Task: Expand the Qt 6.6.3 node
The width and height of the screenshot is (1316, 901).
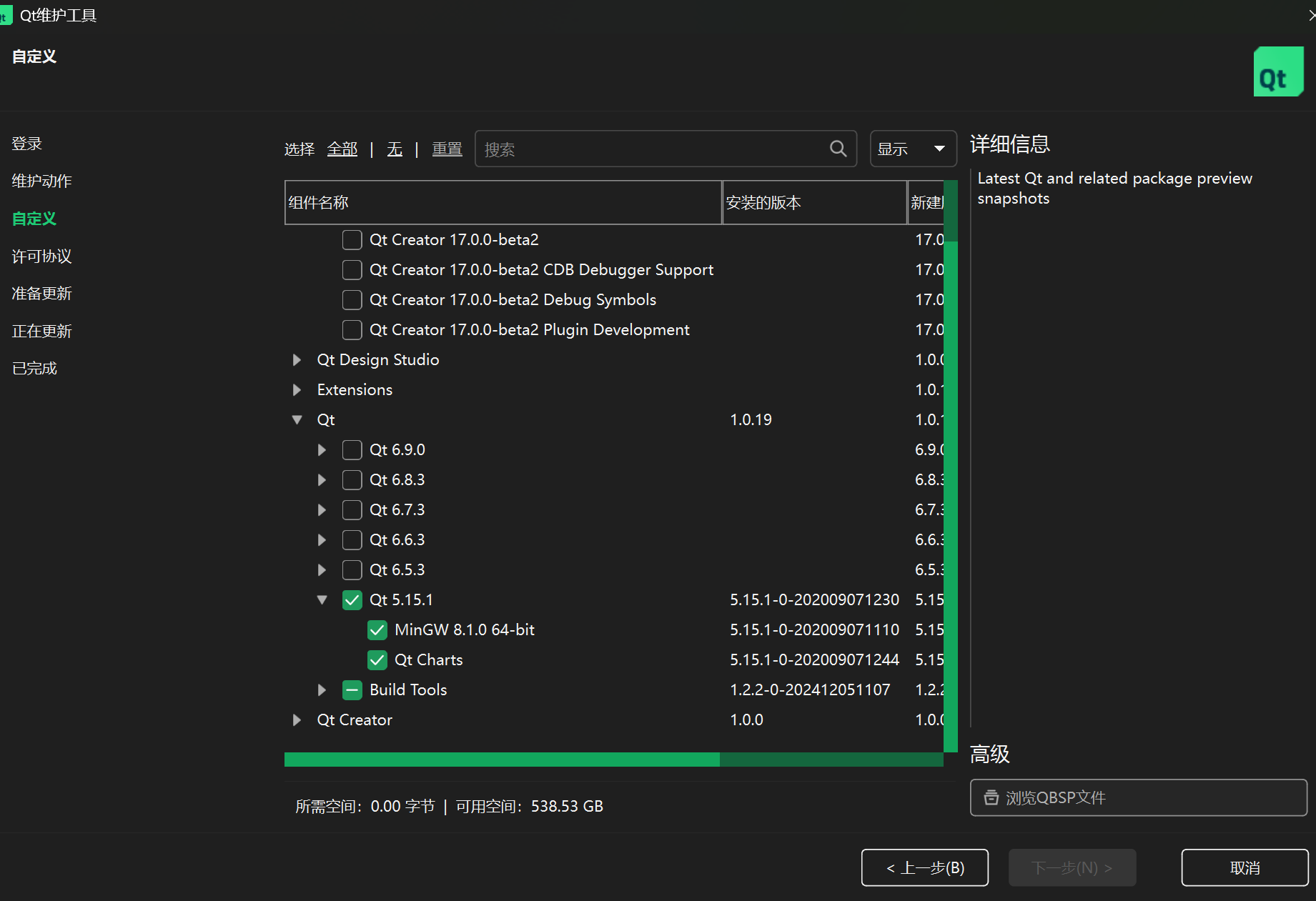Action: 322,540
